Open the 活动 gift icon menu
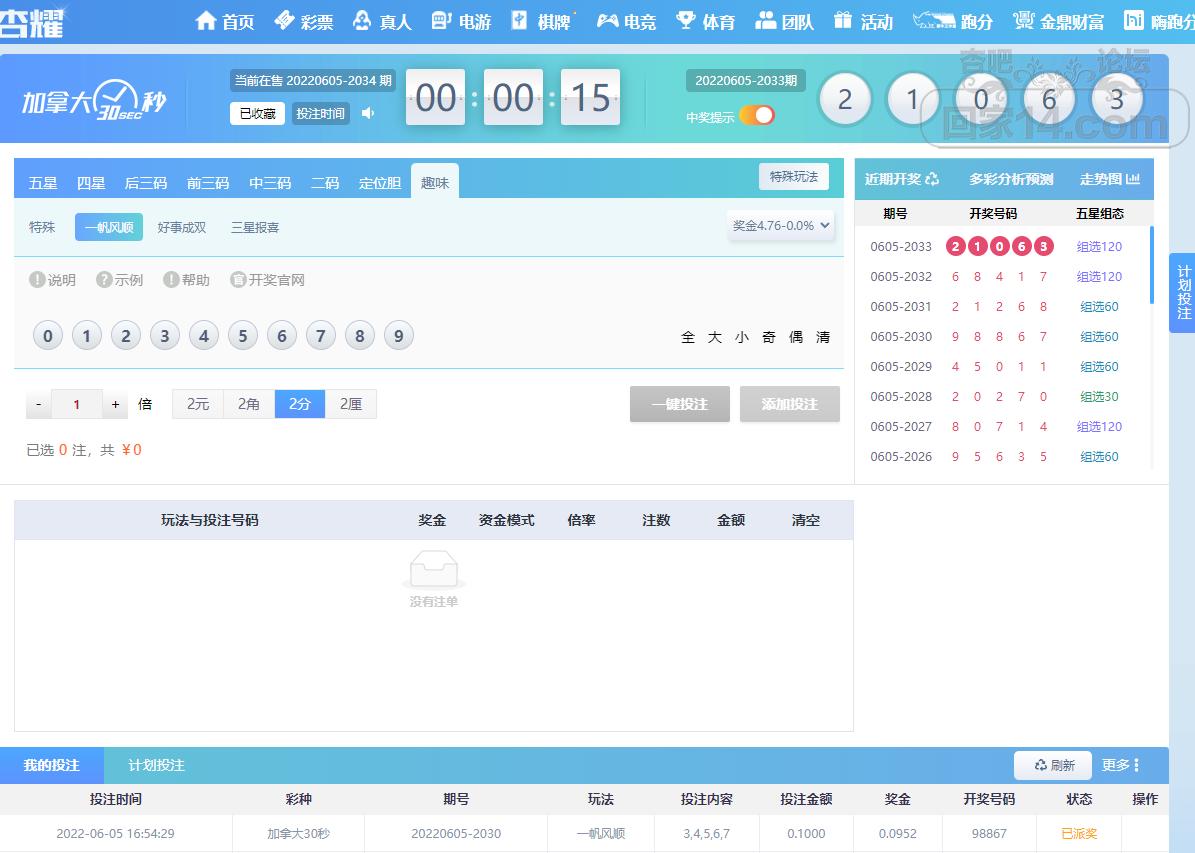 843,21
